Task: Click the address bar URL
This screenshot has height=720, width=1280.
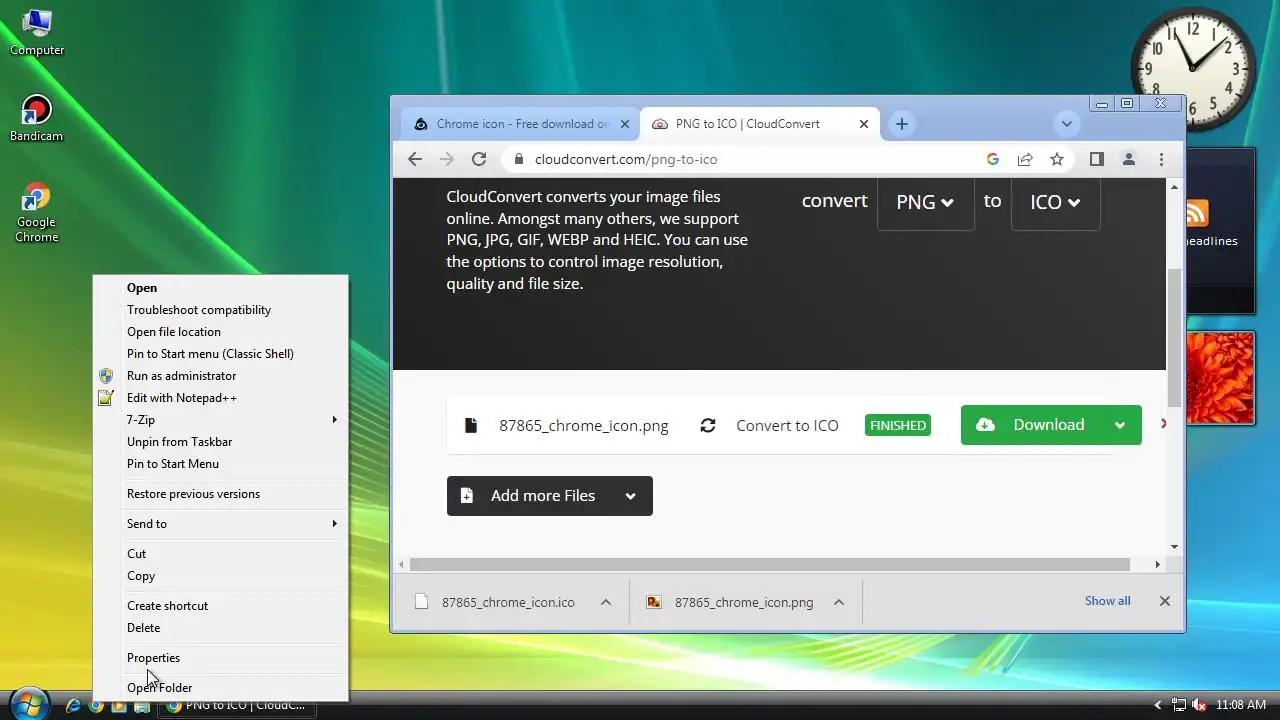Action: click(626, 159)
